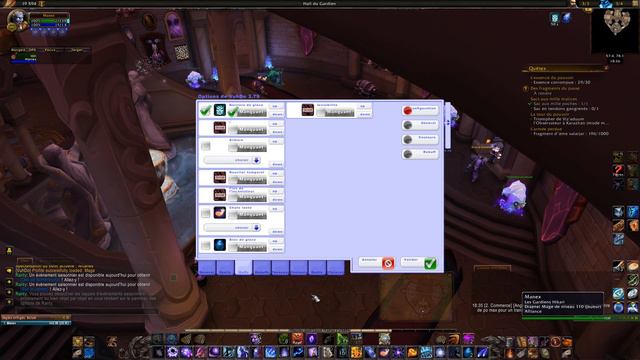This screenshot has width=640, height=360.
Task: Enable the Chute lente checkbox
Action: 205,213
